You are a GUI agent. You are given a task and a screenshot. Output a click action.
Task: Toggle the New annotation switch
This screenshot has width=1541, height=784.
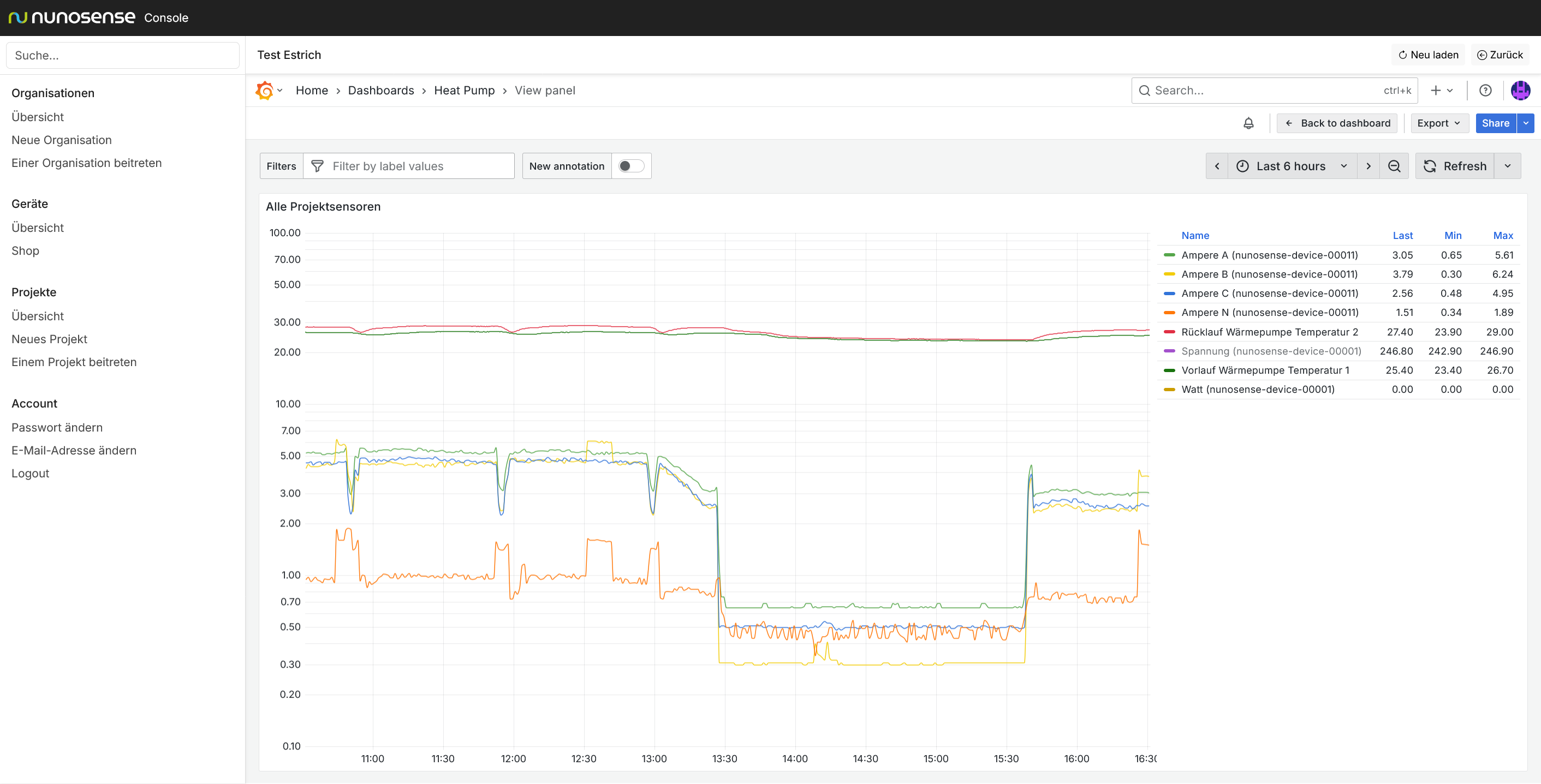630,166
